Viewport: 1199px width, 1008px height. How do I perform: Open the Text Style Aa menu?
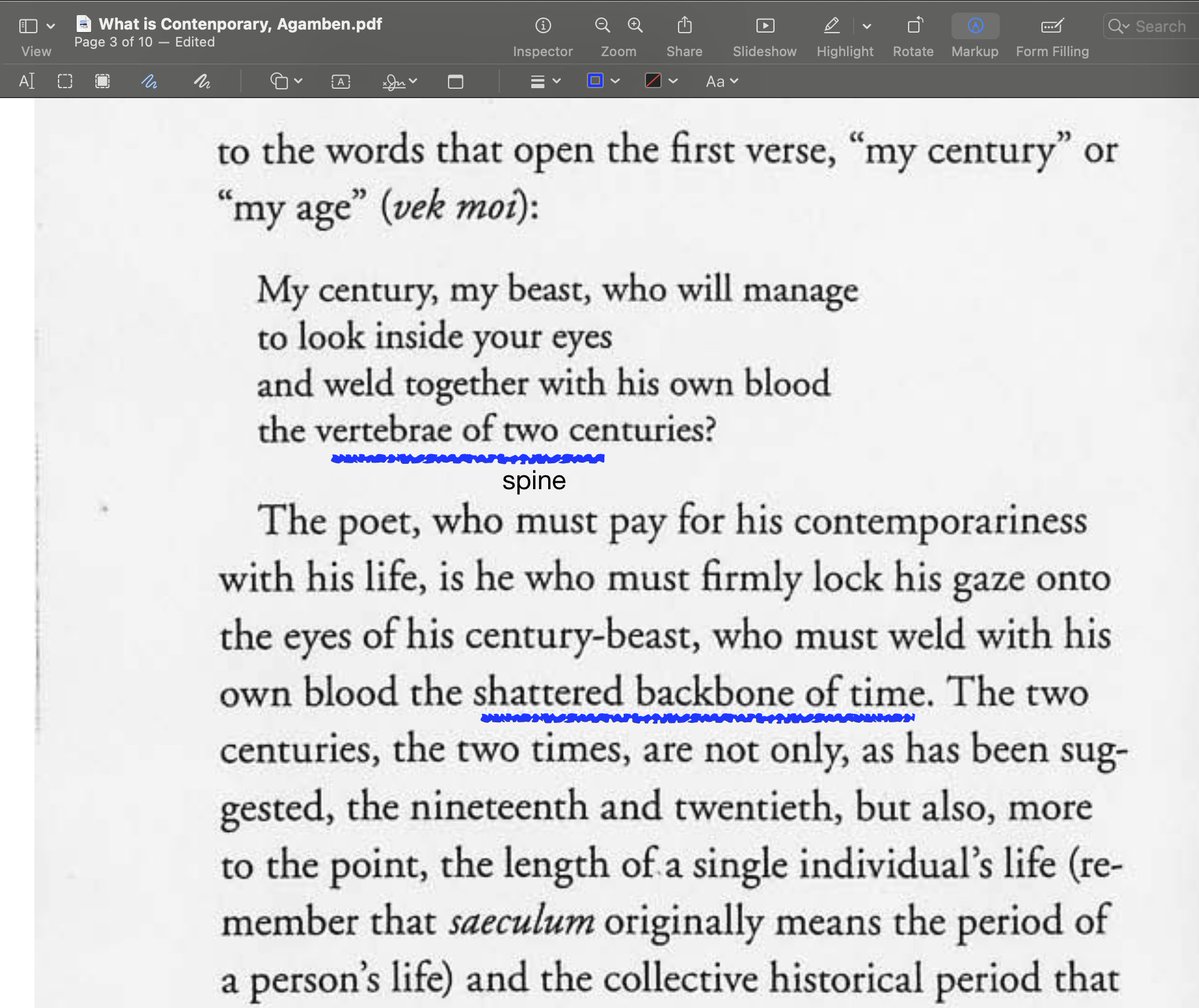pyautogui.click(x=721, y=81)
